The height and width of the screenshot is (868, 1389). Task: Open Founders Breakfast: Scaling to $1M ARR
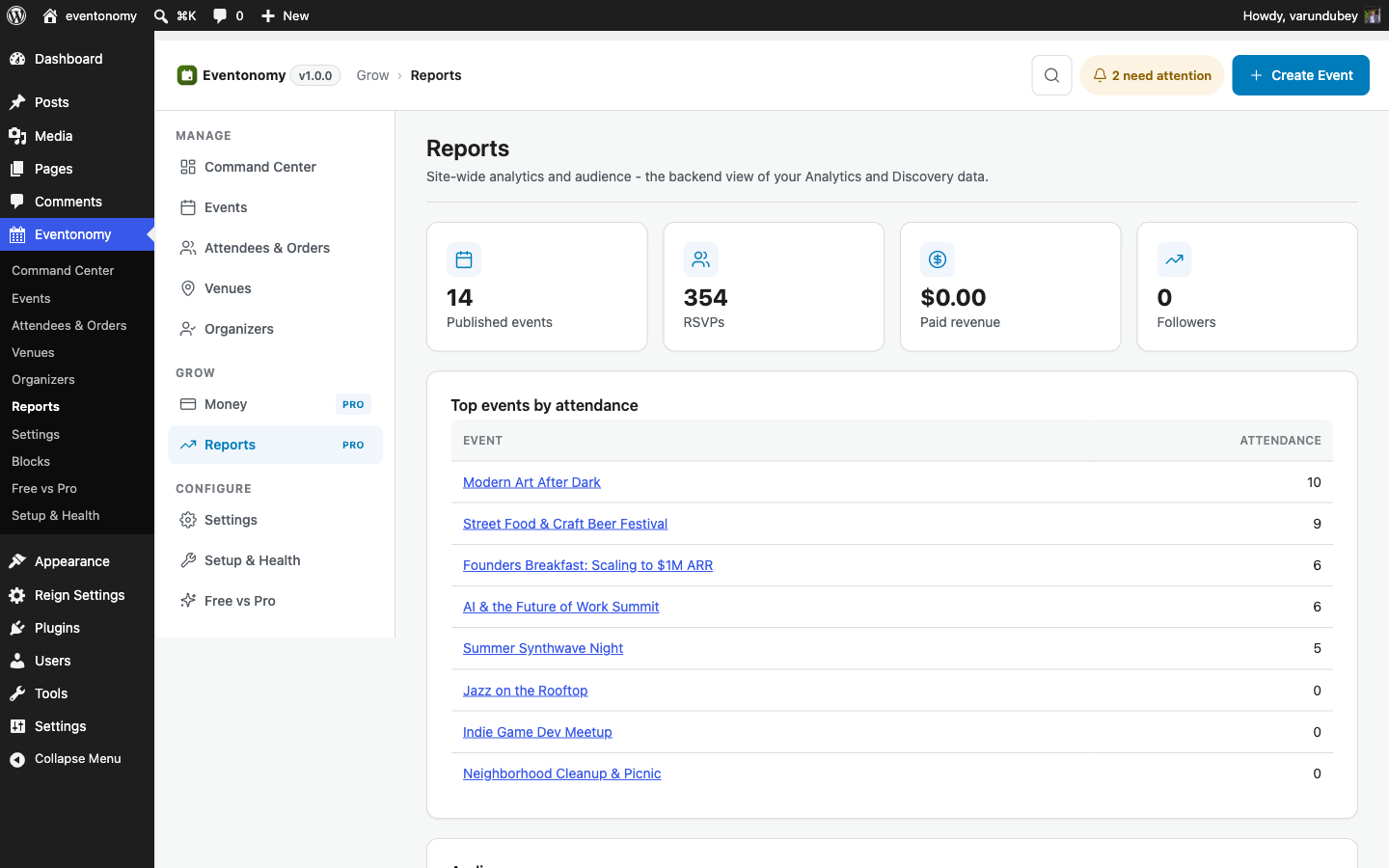point(587,565)
